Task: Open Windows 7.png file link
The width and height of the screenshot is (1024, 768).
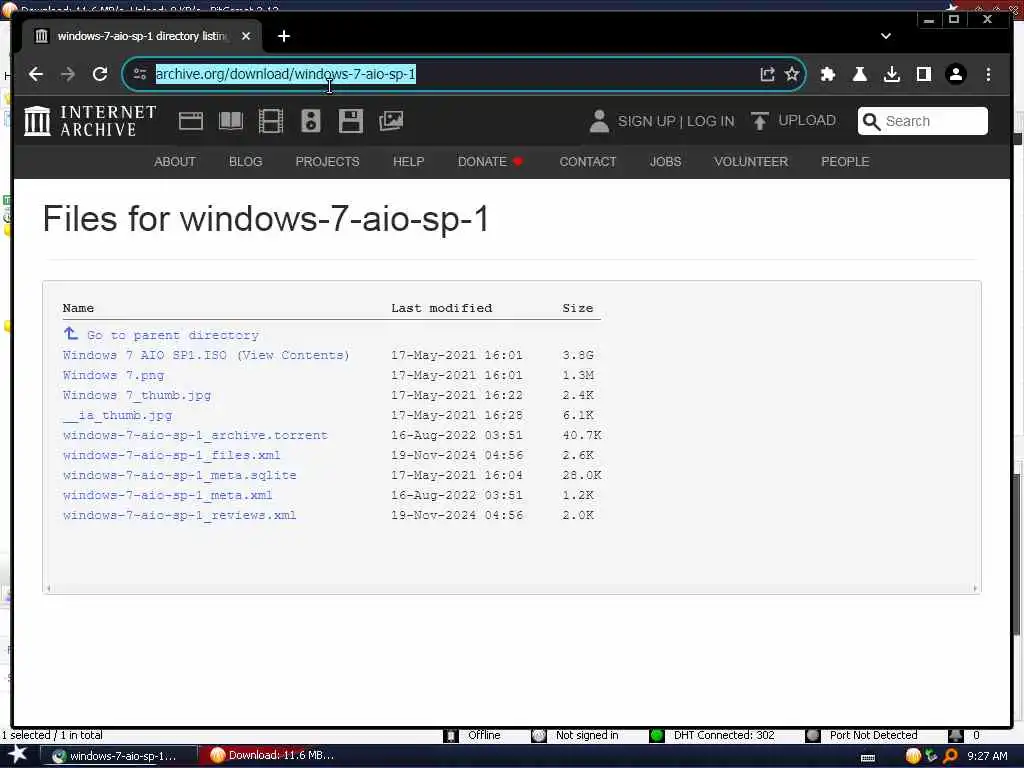Action: point(113,376)
